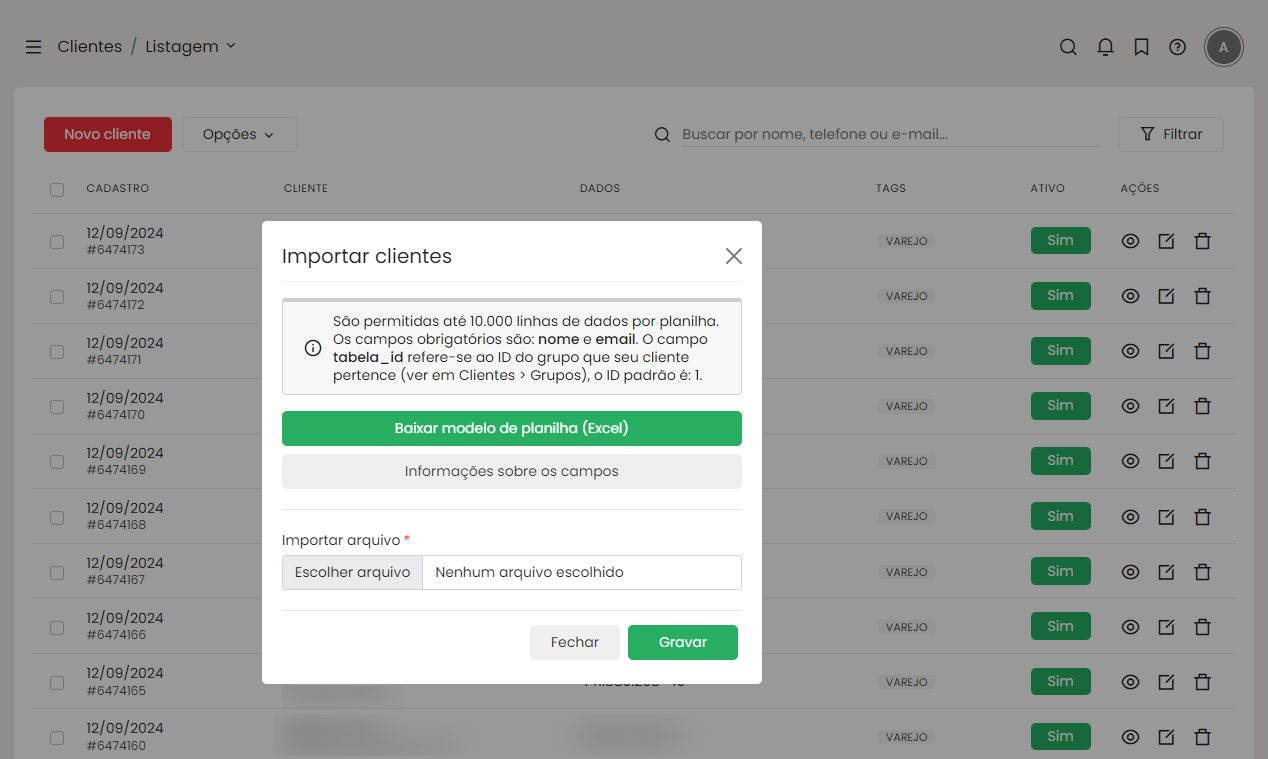This screenshot has width=1268, height=759.
Task: Delete client #6474172 using trash icon
Action: 1202,296
